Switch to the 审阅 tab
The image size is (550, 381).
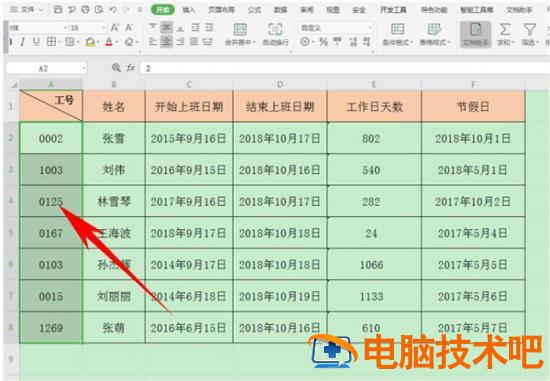pos(307,10)
